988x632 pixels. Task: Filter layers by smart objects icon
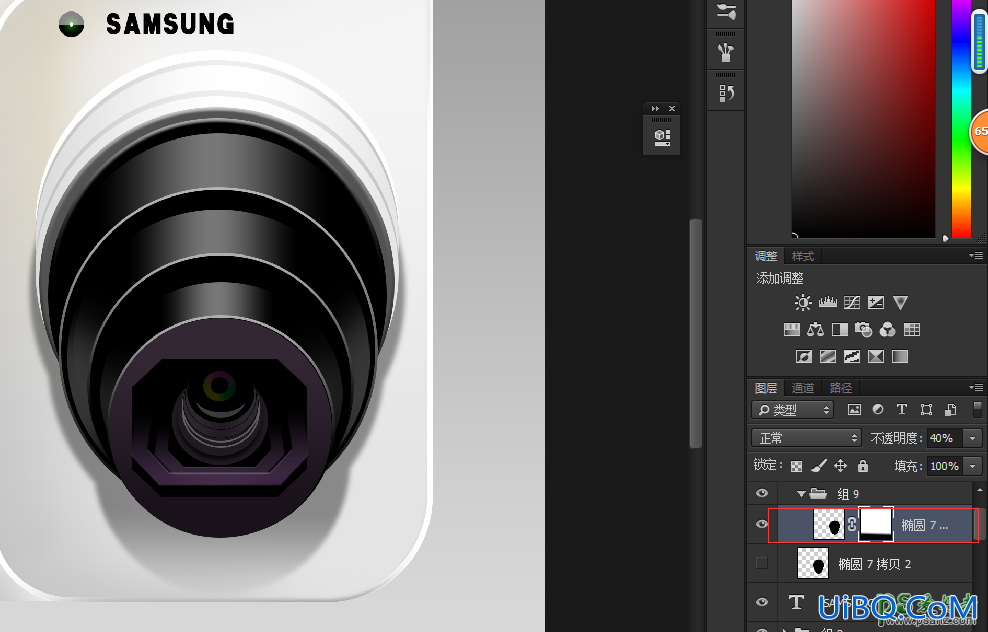tap(950, 410)
